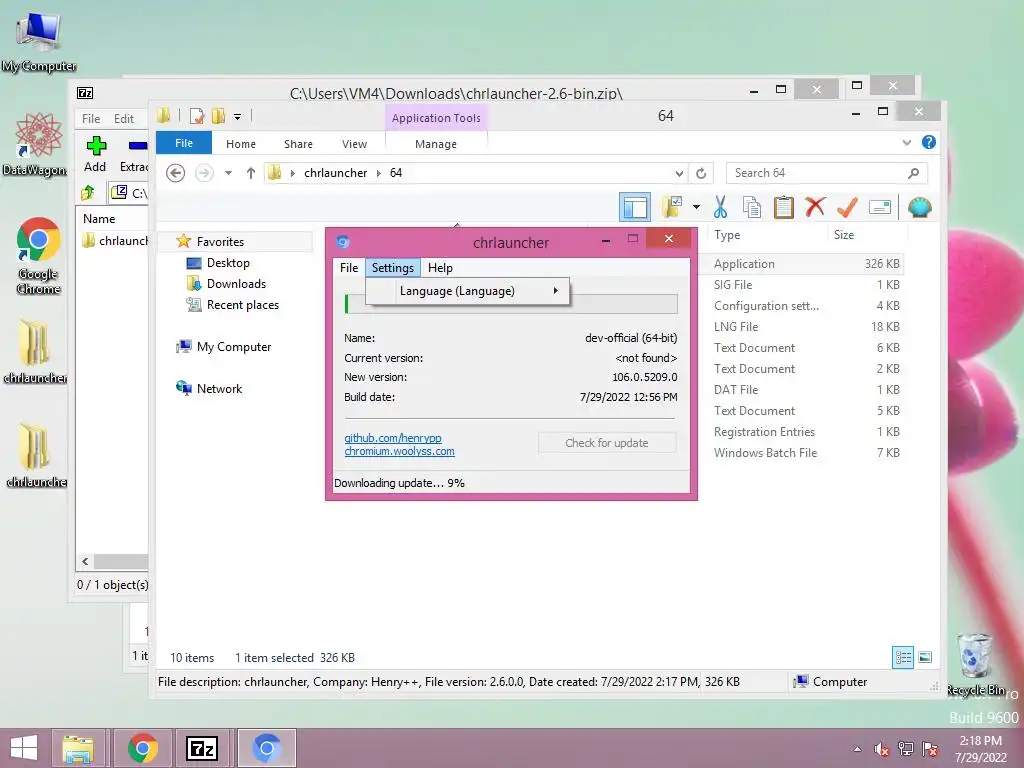Screen dimensions: 1024x768
Task: Open the Explorer File tab
Action: (x=184, y=143)
